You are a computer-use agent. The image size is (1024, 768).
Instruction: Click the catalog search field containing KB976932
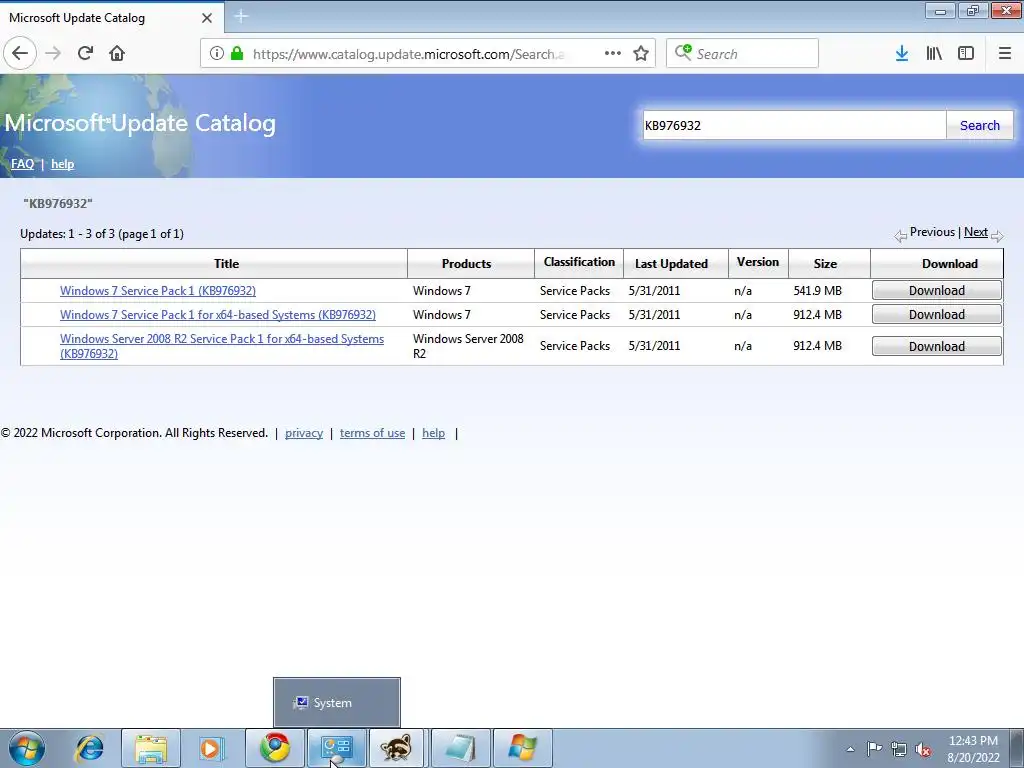pos(794,125)
